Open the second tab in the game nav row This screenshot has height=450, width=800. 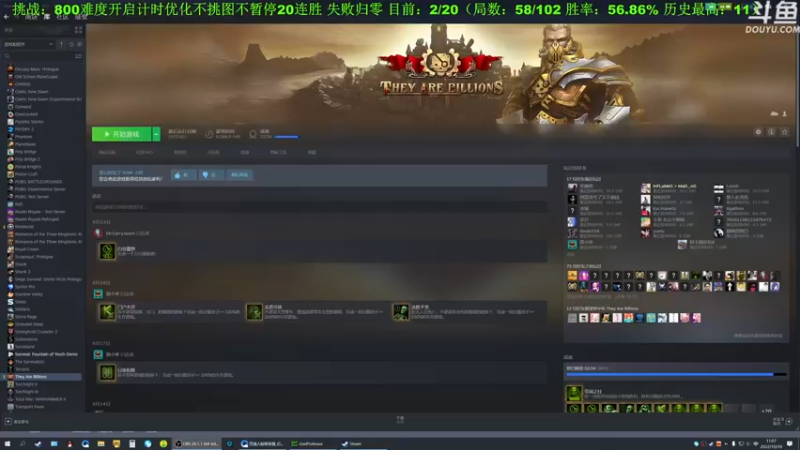coord(144,153)
